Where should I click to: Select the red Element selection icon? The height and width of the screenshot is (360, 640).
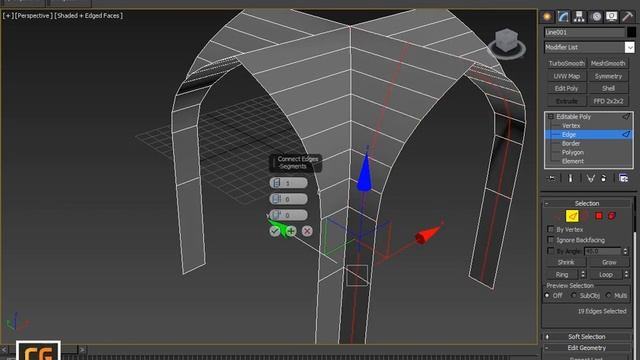(x=612, y=216)
